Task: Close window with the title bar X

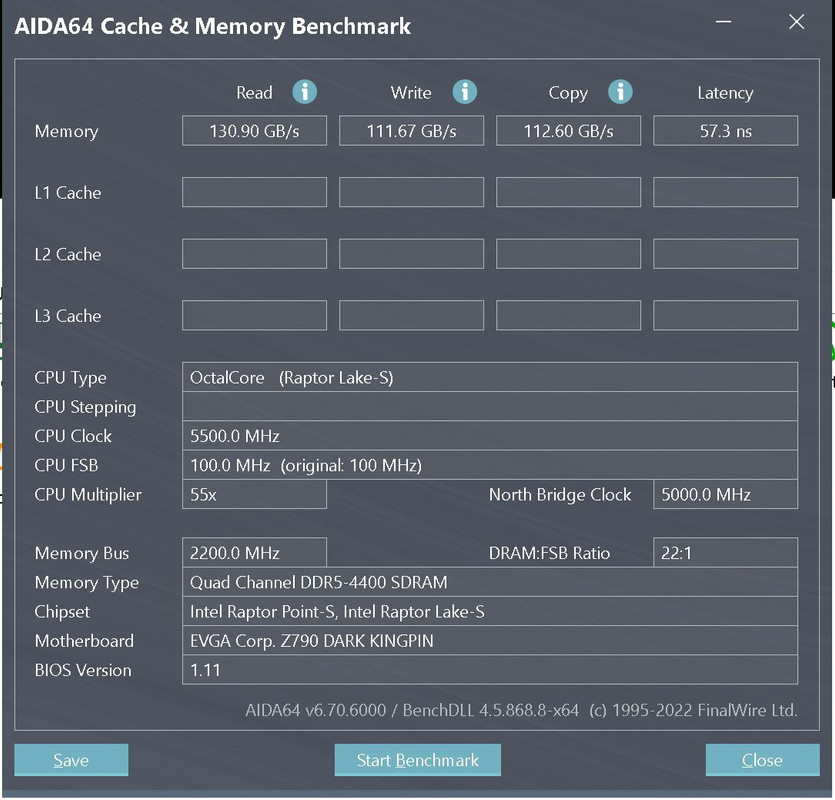Action: (x=797, y=22)
